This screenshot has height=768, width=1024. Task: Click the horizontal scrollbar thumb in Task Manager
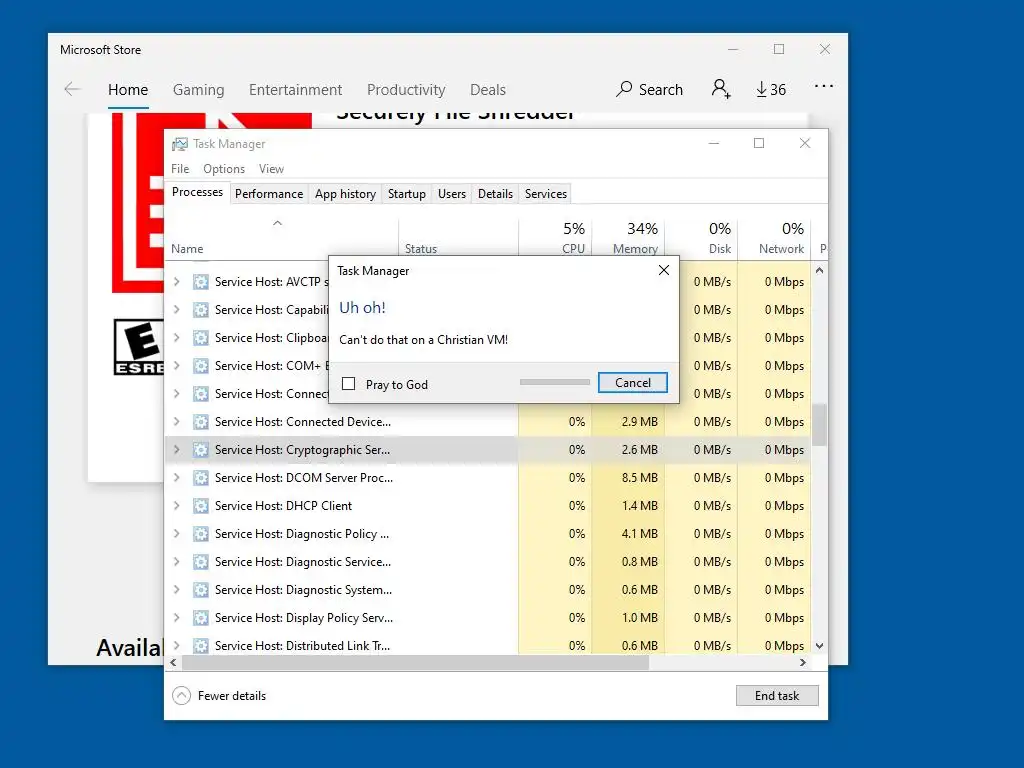pyautogui.click(x=415, y=662)
